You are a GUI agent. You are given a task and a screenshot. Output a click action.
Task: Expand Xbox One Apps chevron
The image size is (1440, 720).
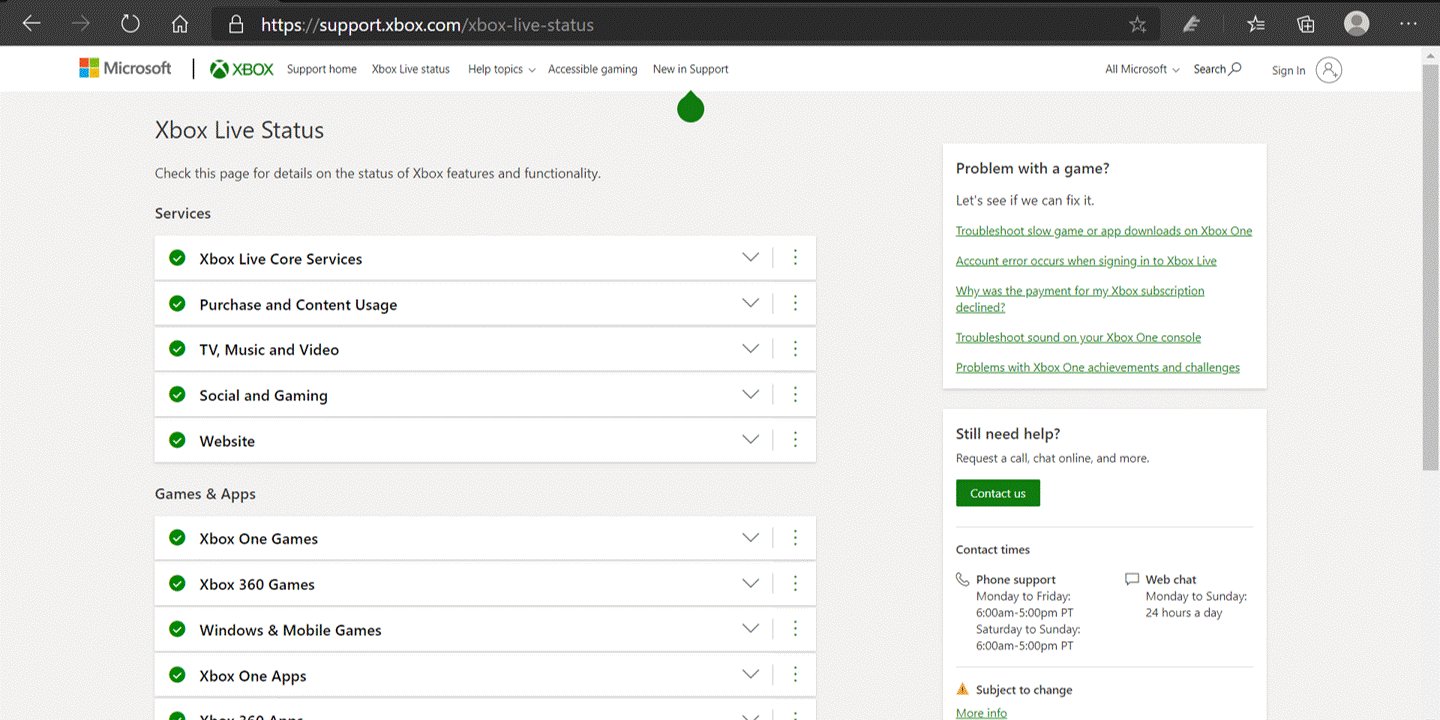[751, 674]
